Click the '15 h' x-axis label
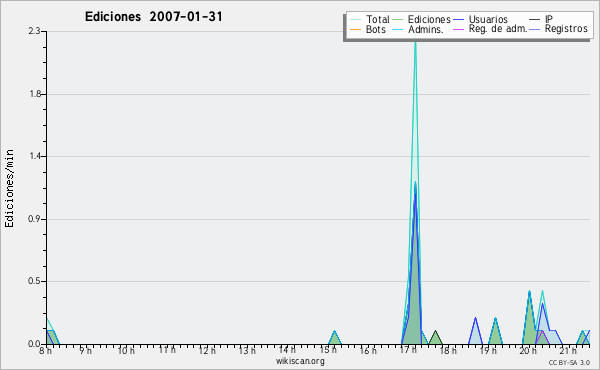The image size is (600, 370). click(328, 350)
